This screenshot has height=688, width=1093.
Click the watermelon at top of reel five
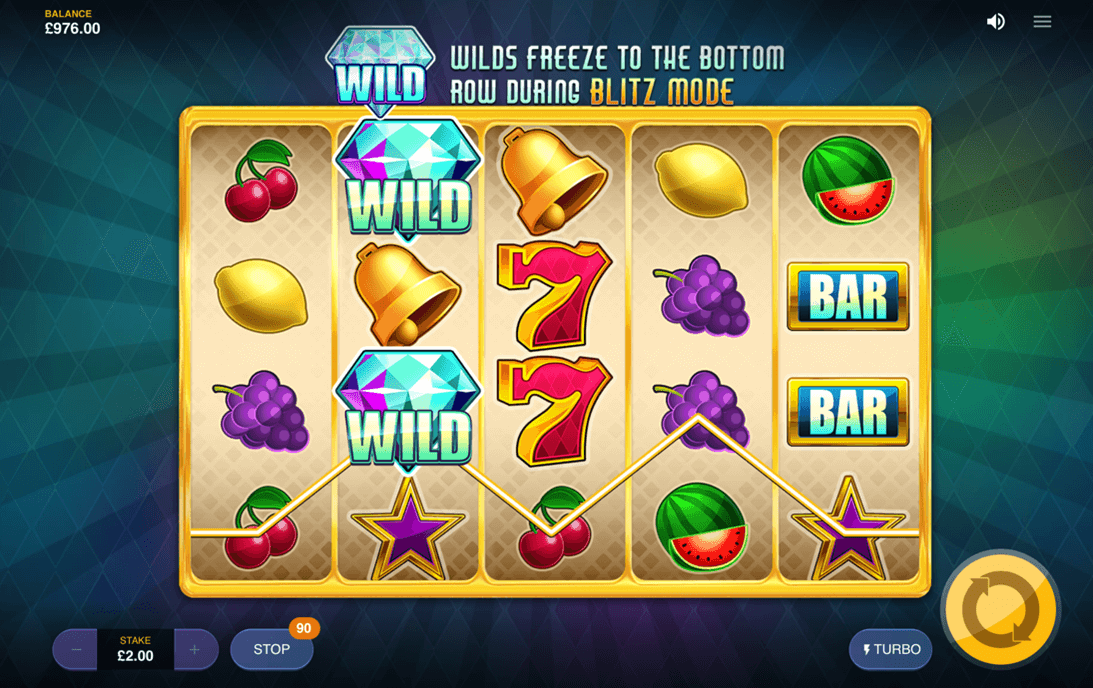[x=847, y=181]
